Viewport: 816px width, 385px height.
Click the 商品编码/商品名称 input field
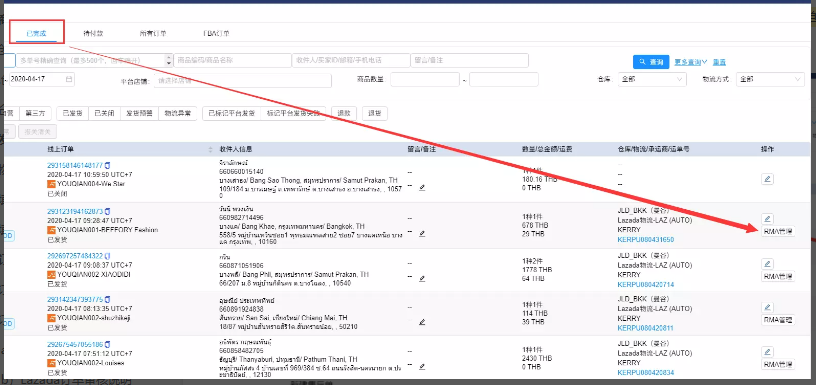[x=233, y=60]
